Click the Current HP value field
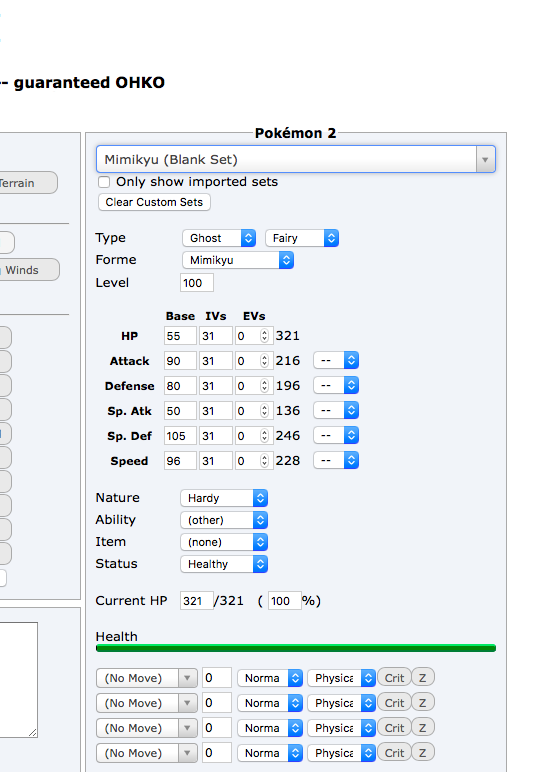 197,601
